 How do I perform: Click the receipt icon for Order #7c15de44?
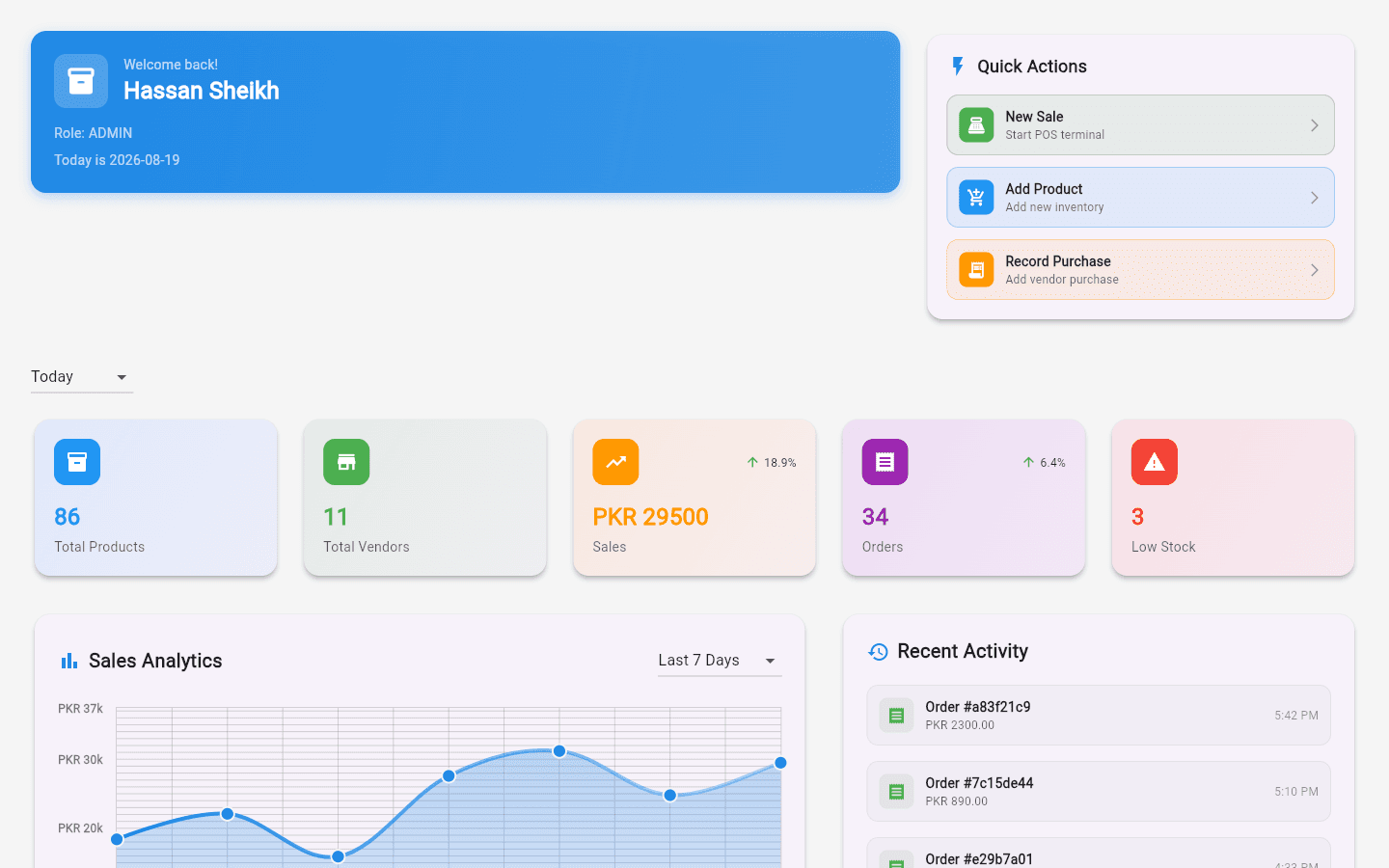pos(896,792)
